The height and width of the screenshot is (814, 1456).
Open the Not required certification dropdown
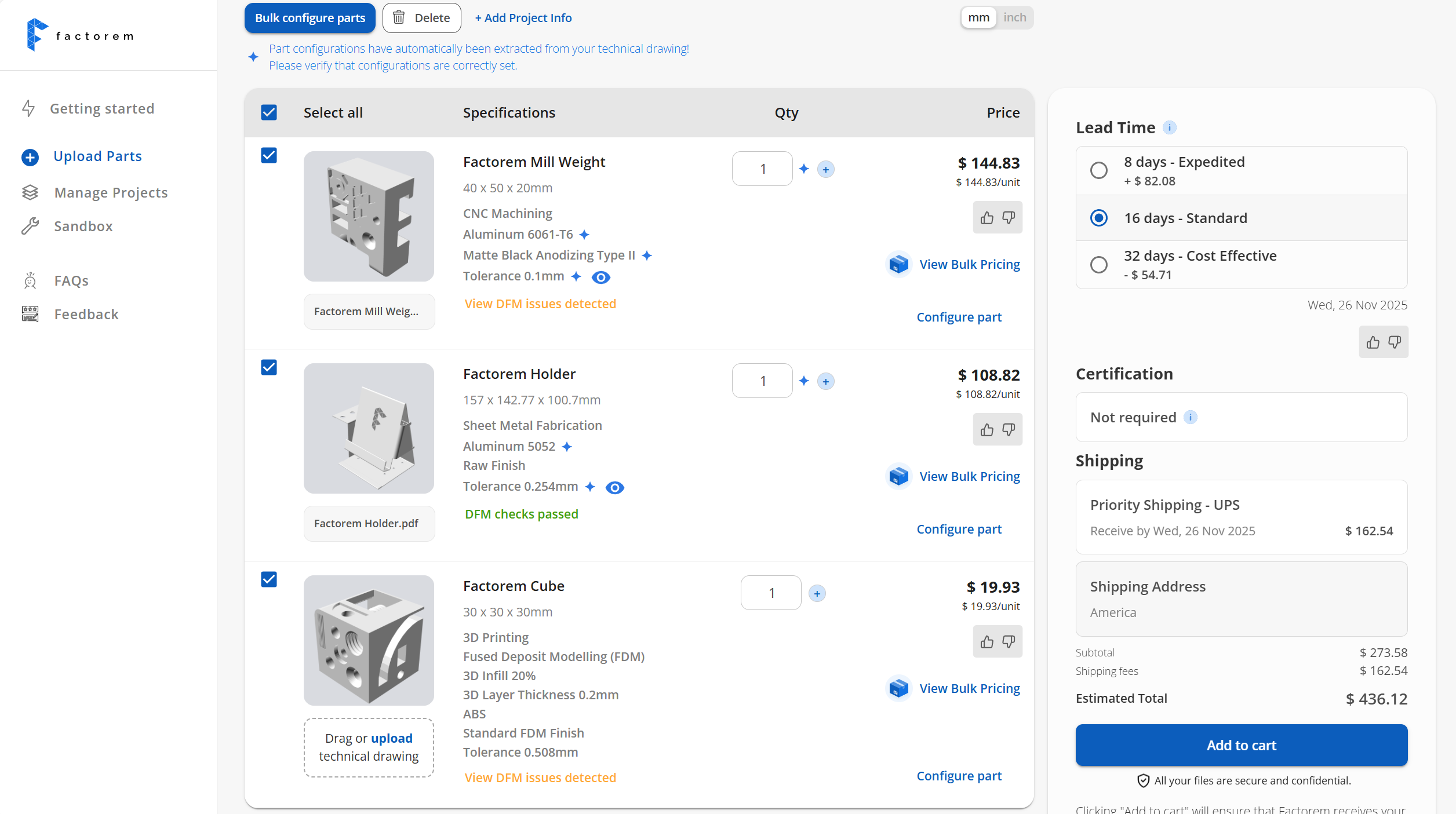(1240, 417)
